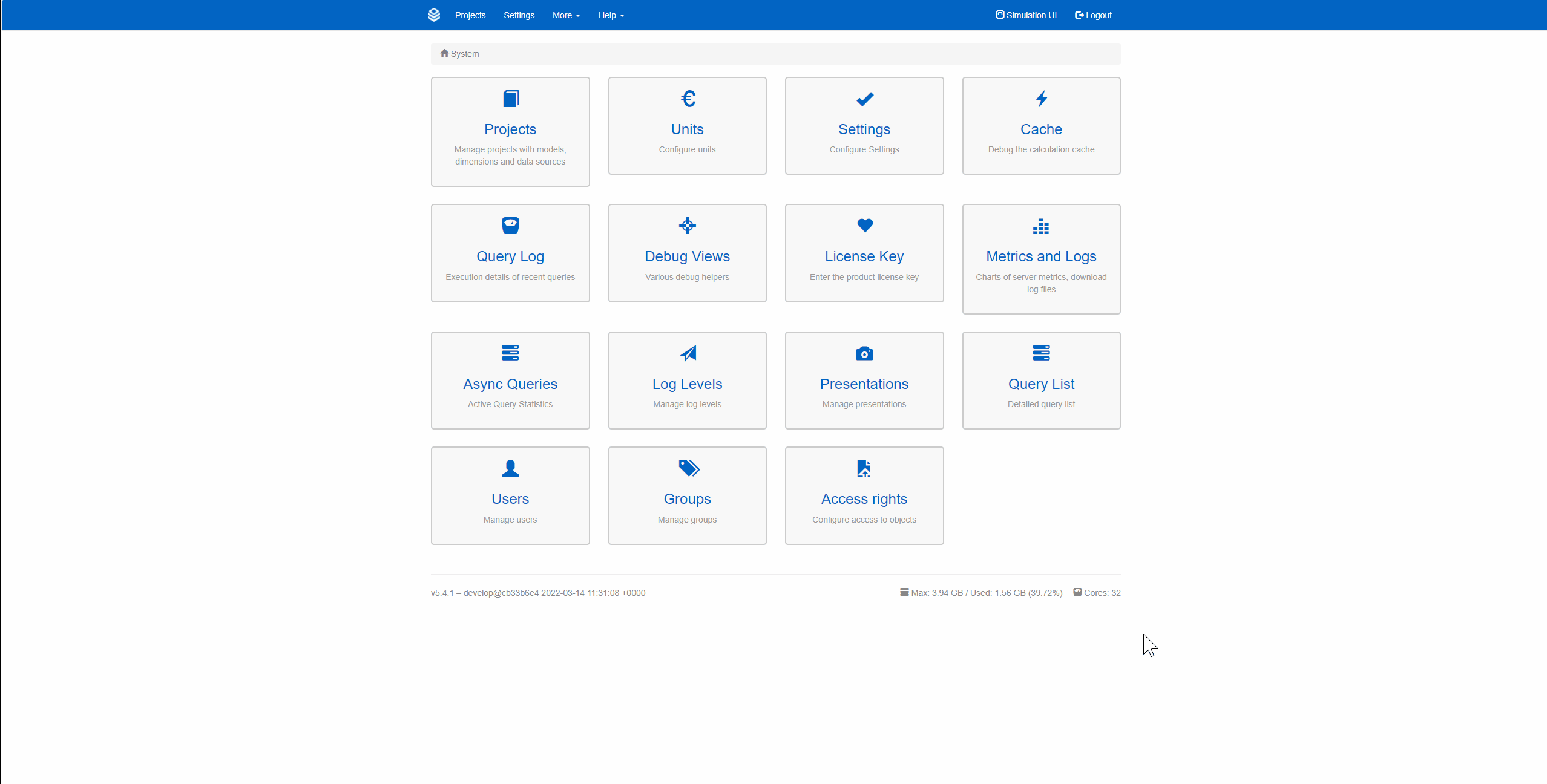1547x784 pixels.
Task: Click the tags icon on Groups tile
Action: coord(687,468)
